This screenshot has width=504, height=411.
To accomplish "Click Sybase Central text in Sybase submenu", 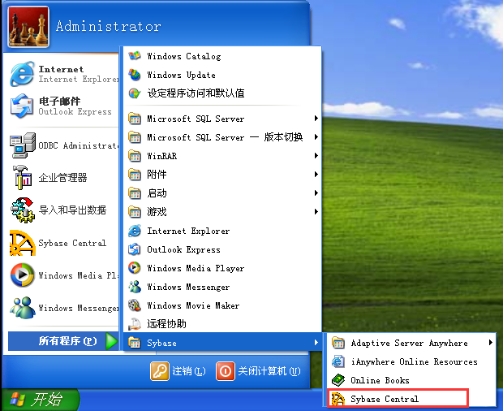I will (384, 399).
